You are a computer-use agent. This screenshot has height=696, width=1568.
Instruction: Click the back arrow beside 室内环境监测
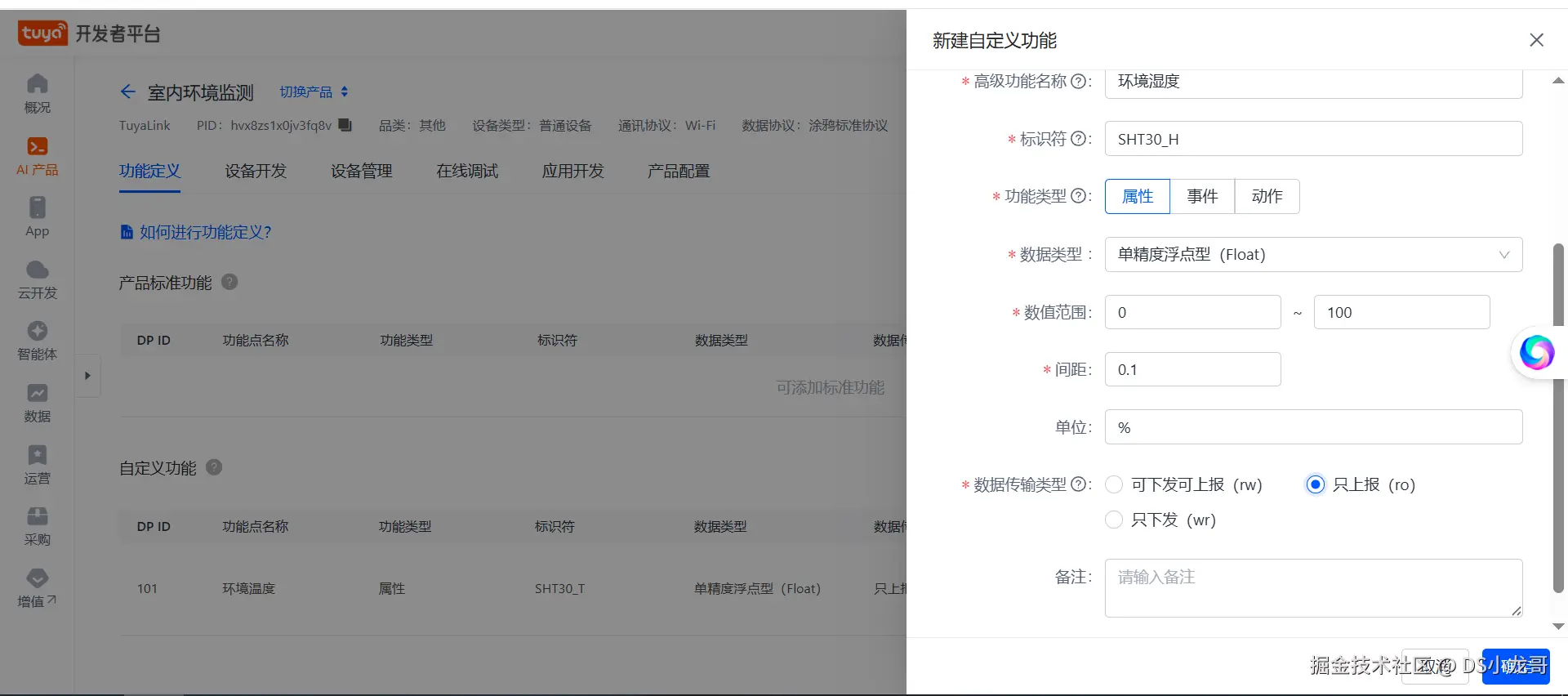point(127,91)
